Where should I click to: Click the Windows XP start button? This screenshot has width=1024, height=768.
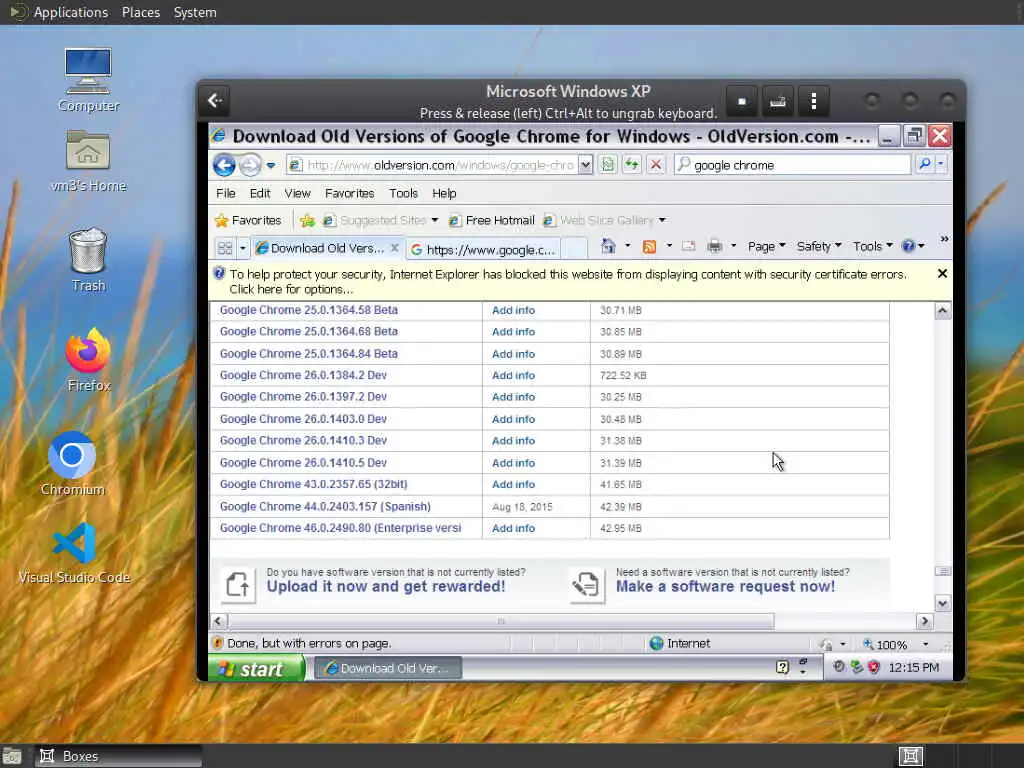point(257,669)
